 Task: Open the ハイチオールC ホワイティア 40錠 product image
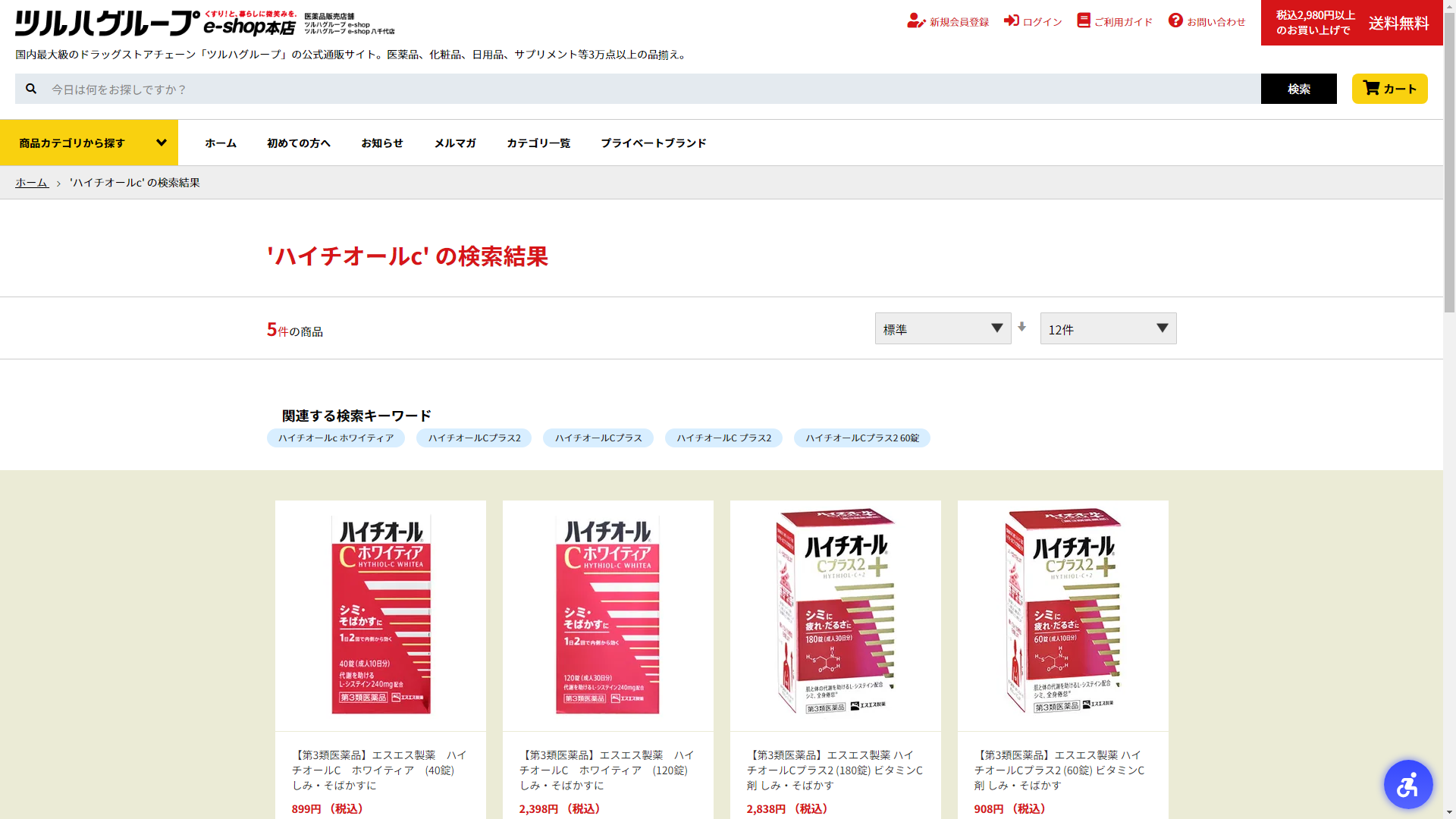coord(381,615)
